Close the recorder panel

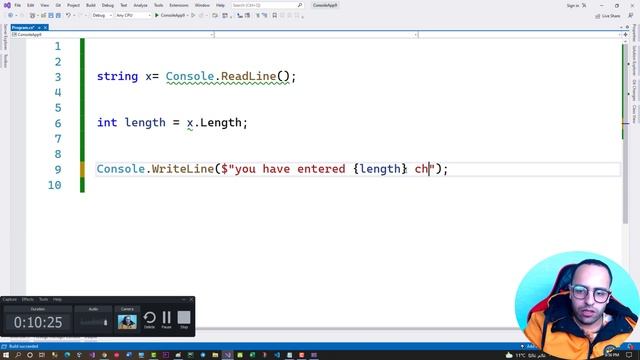click(x=191, y=300)
